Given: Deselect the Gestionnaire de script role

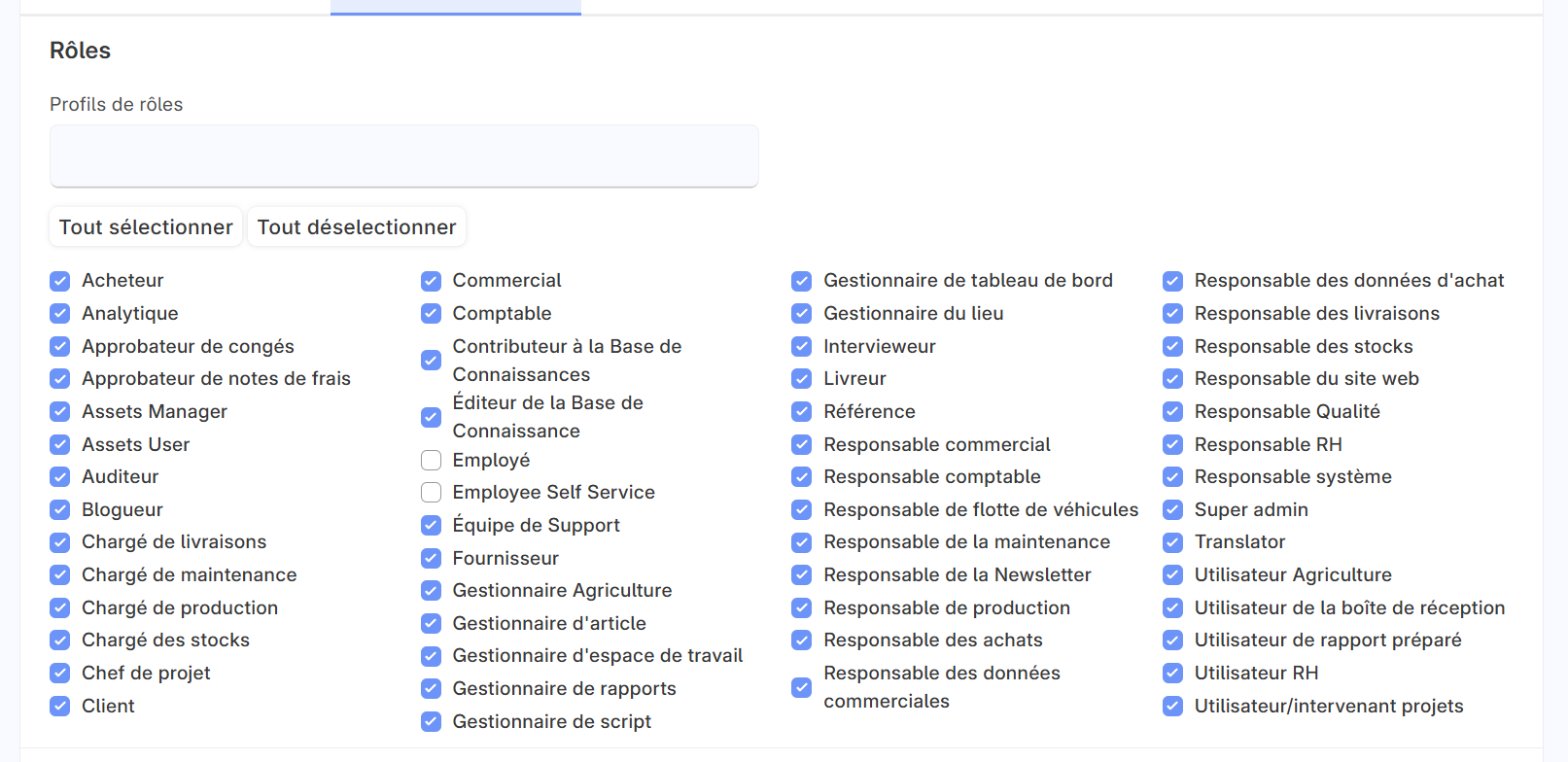Looking at the screenshot, I should click(431, 721).
